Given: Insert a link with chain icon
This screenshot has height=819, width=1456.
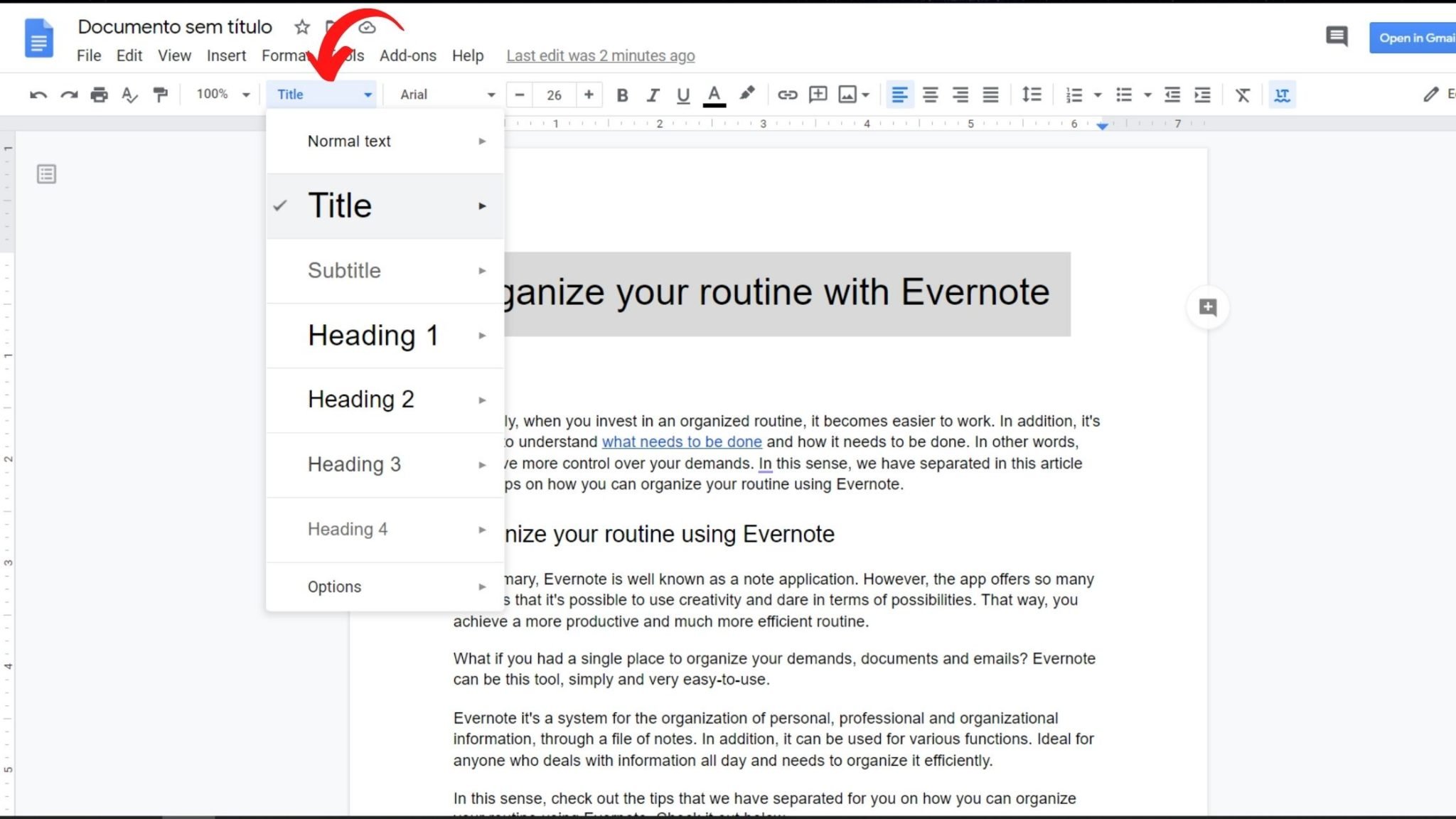Looking at the screenshot, I should coord(787,95).
